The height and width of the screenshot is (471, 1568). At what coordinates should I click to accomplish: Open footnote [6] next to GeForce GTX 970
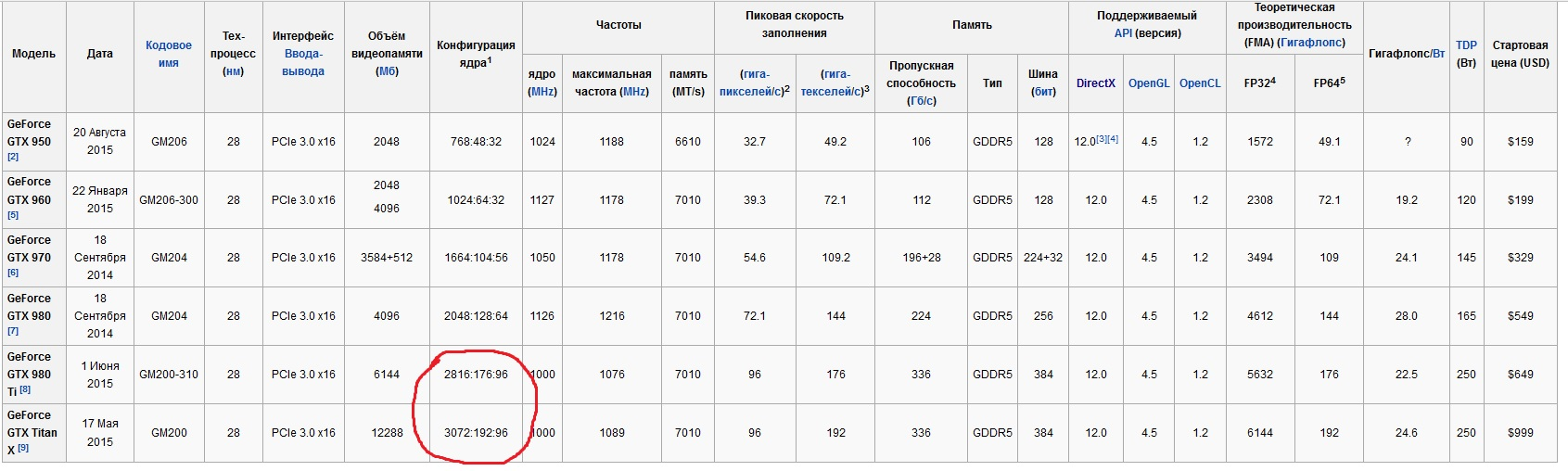13,273
